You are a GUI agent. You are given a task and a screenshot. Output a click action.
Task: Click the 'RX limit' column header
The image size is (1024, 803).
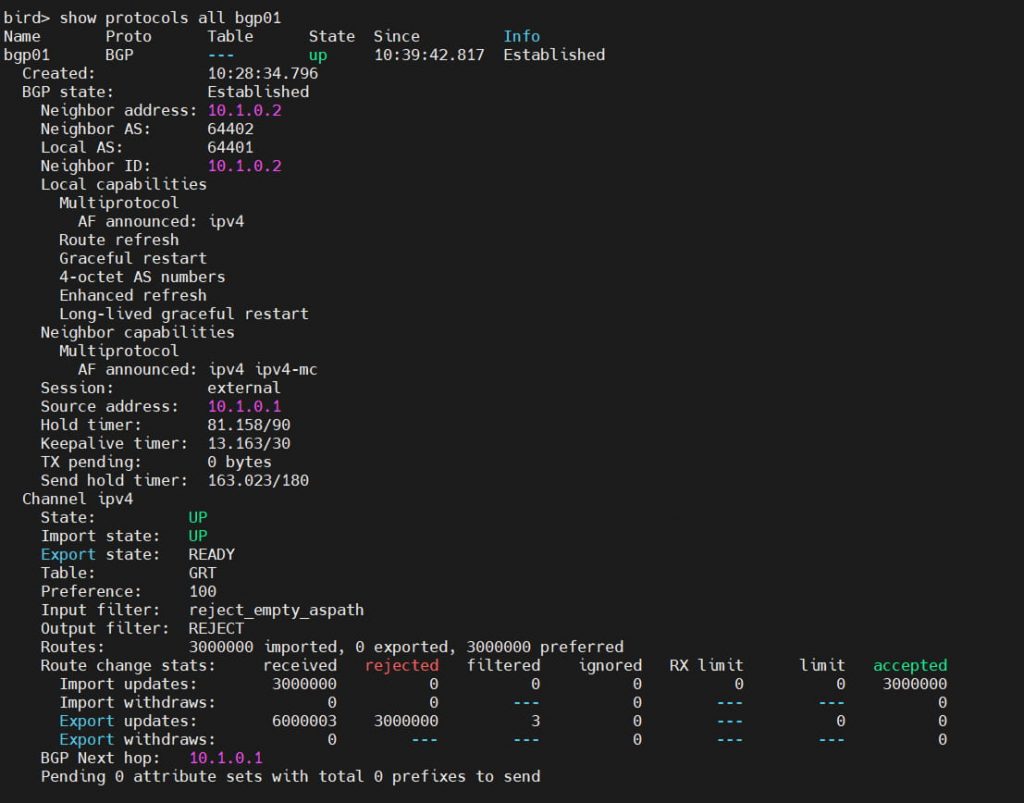coord(706,665)
